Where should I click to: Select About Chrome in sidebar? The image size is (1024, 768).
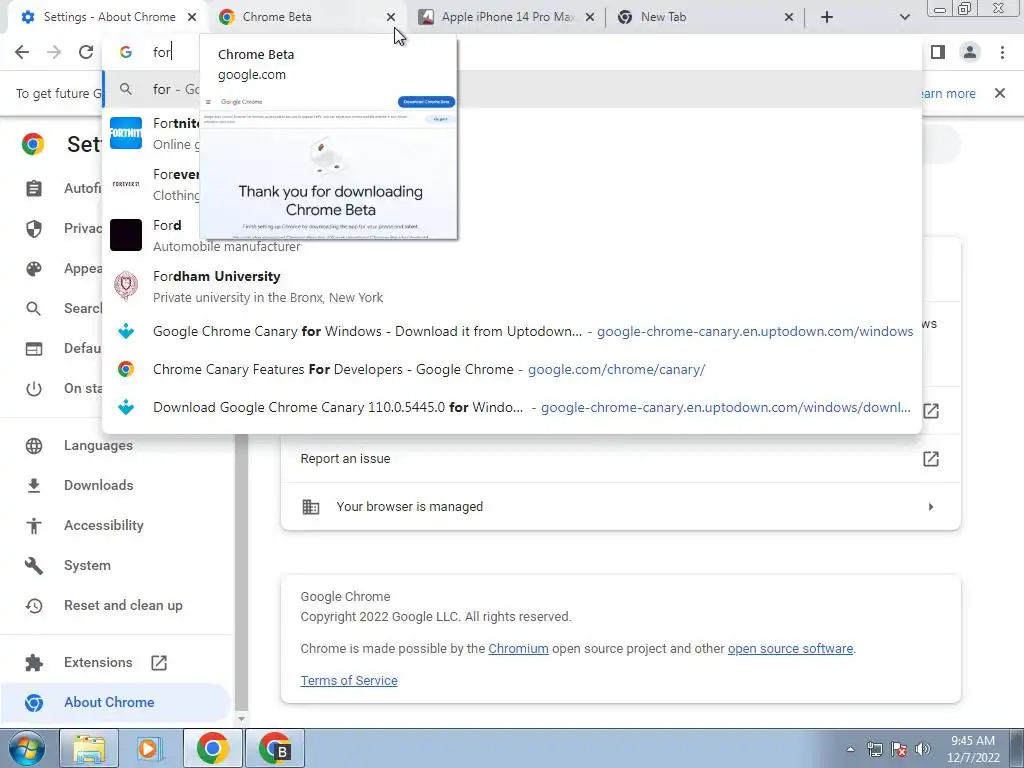coord(116,702)
